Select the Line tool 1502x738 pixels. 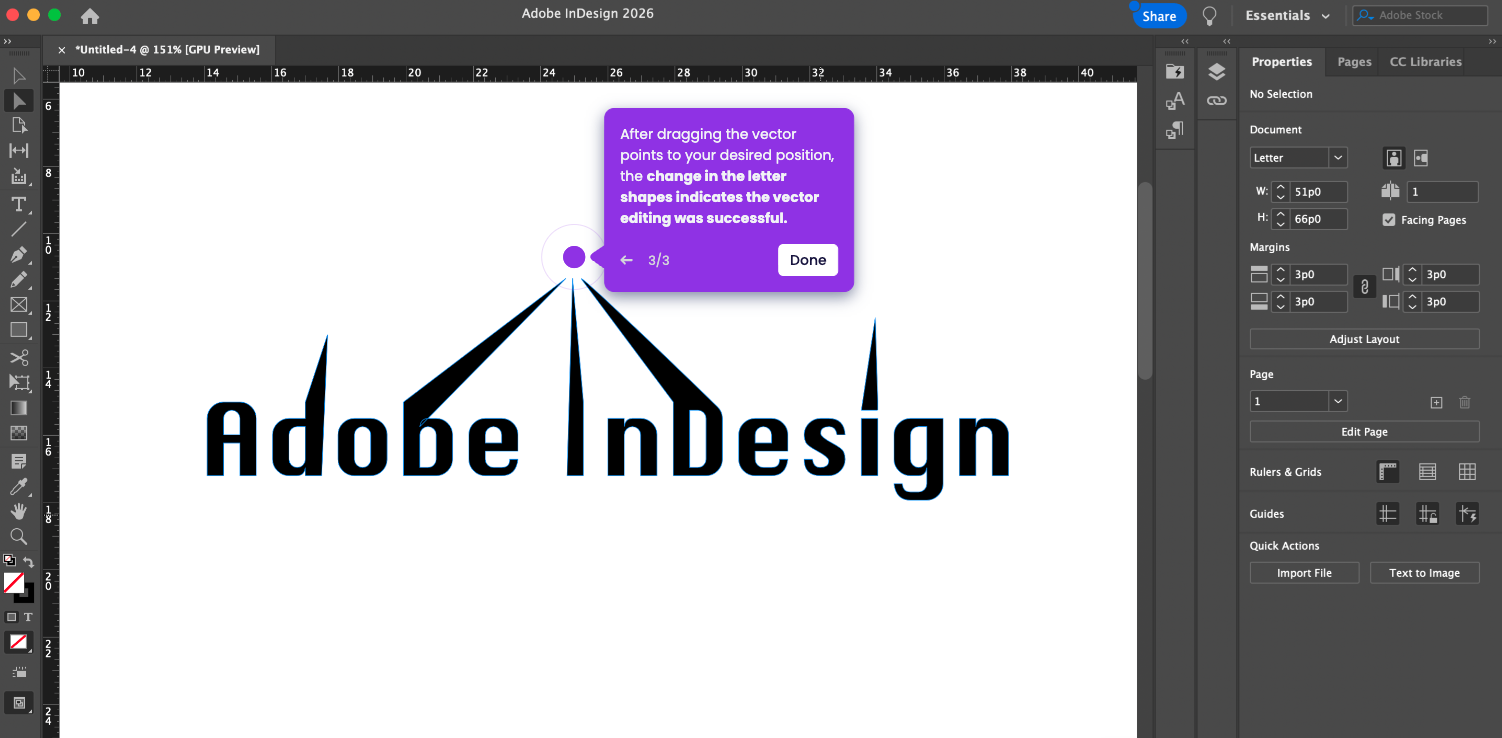tap(18, 229)
